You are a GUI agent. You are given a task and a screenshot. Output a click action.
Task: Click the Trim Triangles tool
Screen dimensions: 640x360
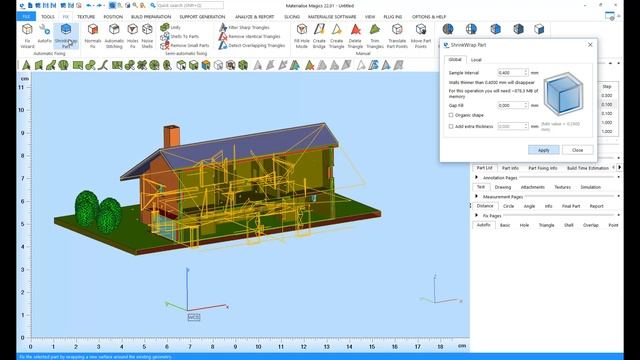click(375, 36)
